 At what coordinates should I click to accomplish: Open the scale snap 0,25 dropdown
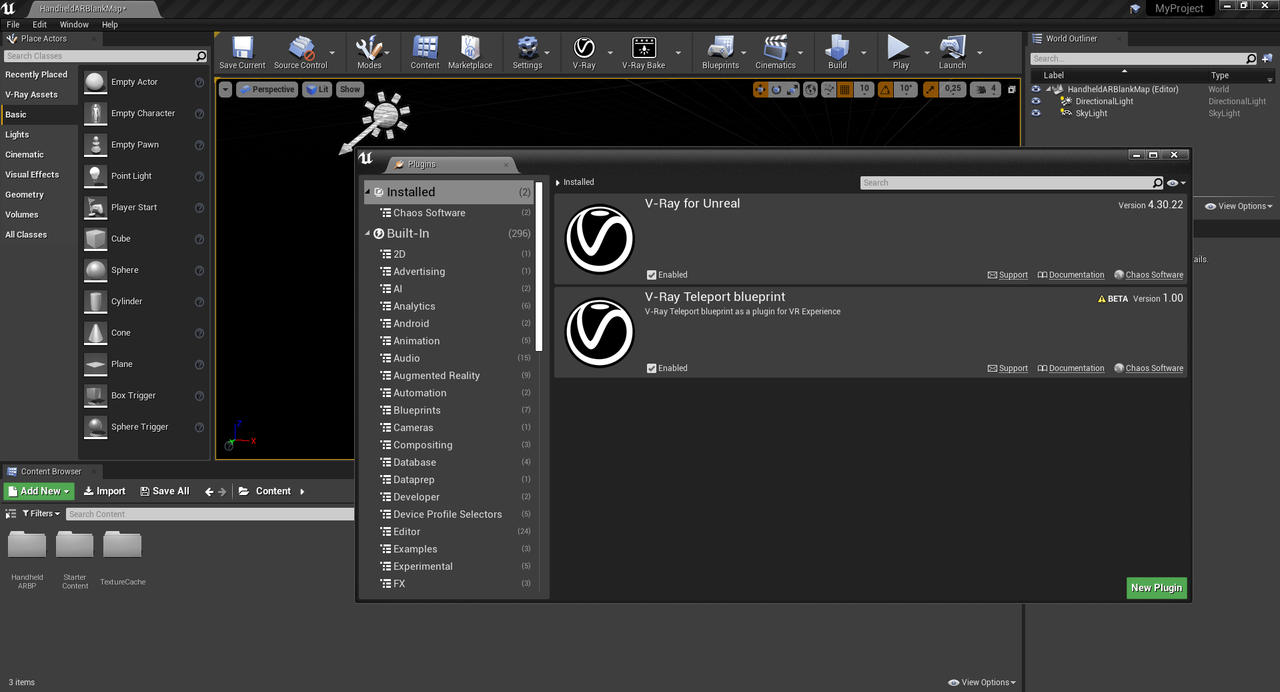[953, 89]
